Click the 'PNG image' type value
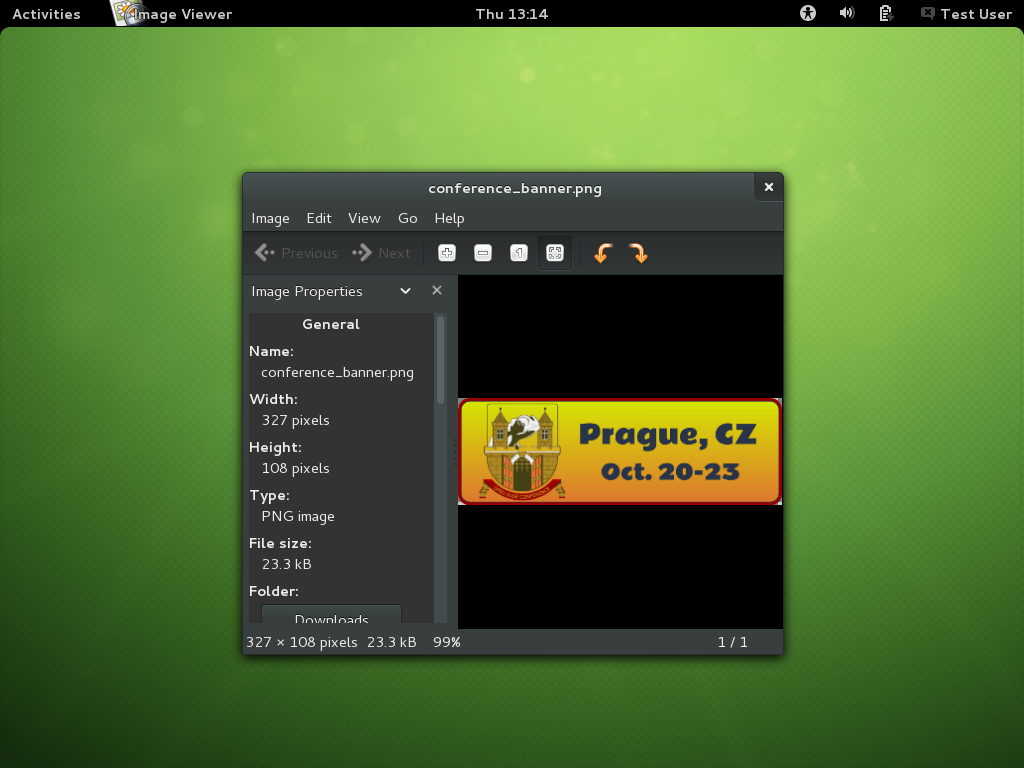 click(x=298, y=516)
